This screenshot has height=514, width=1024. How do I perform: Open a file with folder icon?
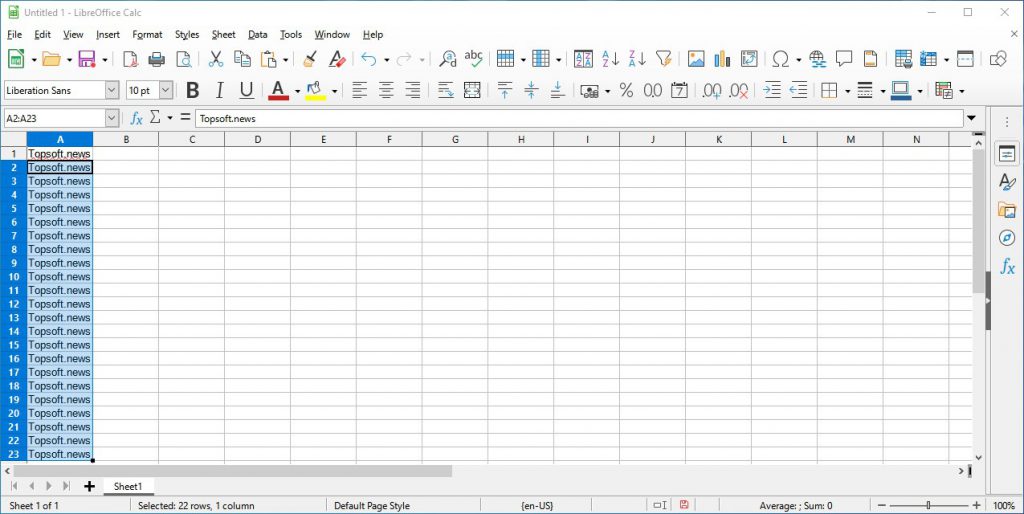point(51,59)
